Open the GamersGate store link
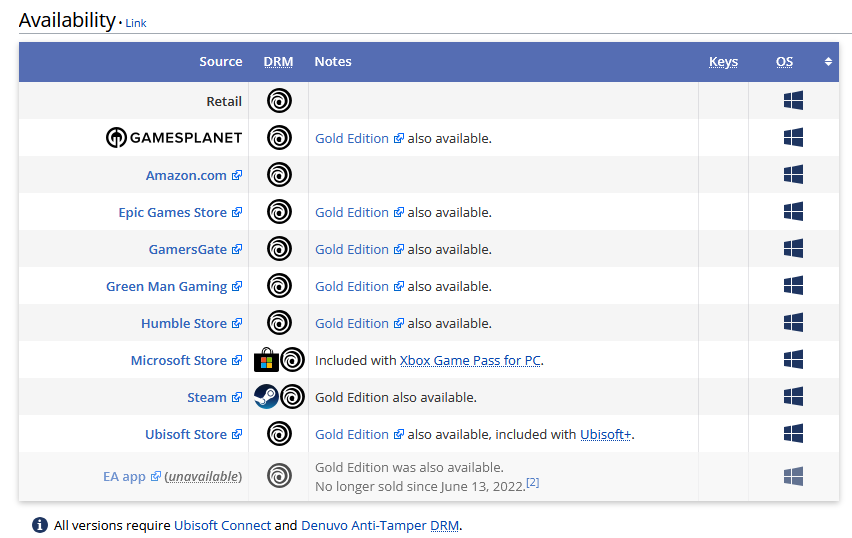Screen dimensions: 852x538 [x=195, y=249]
